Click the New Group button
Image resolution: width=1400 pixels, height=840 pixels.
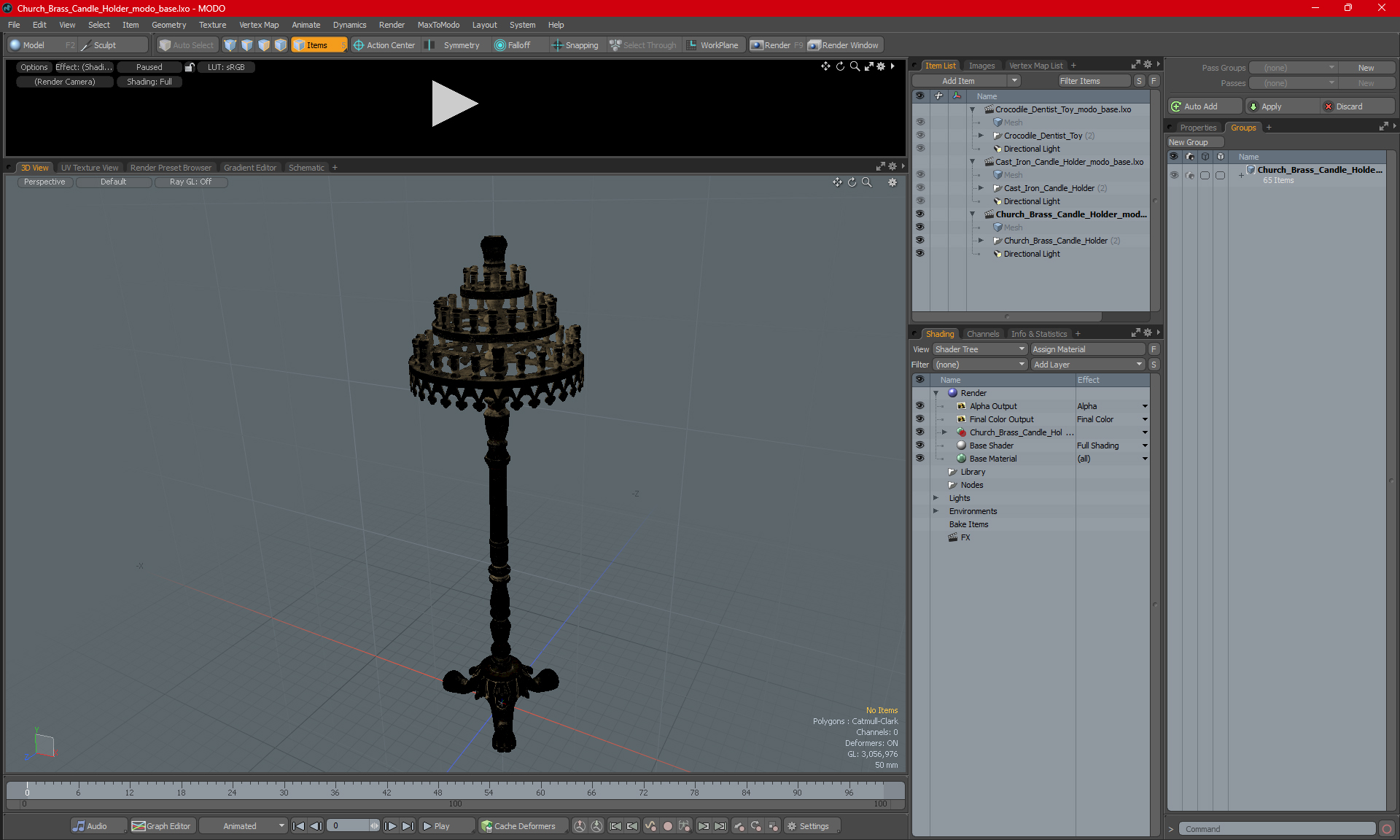coord(1194,142)
